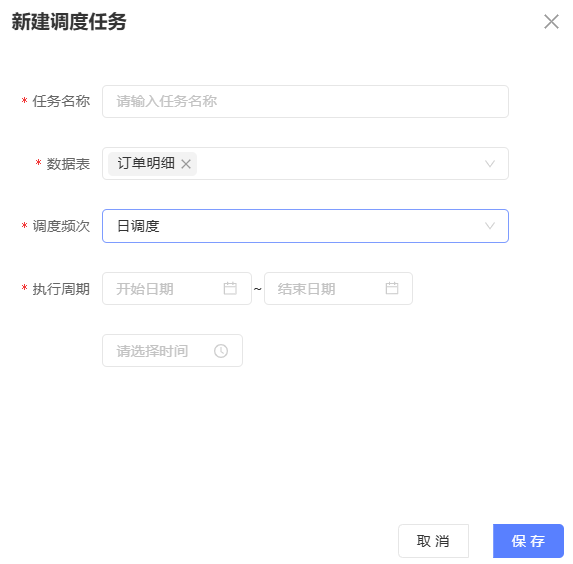Expand the 数据表 dropdown arrow

[490, 164]
